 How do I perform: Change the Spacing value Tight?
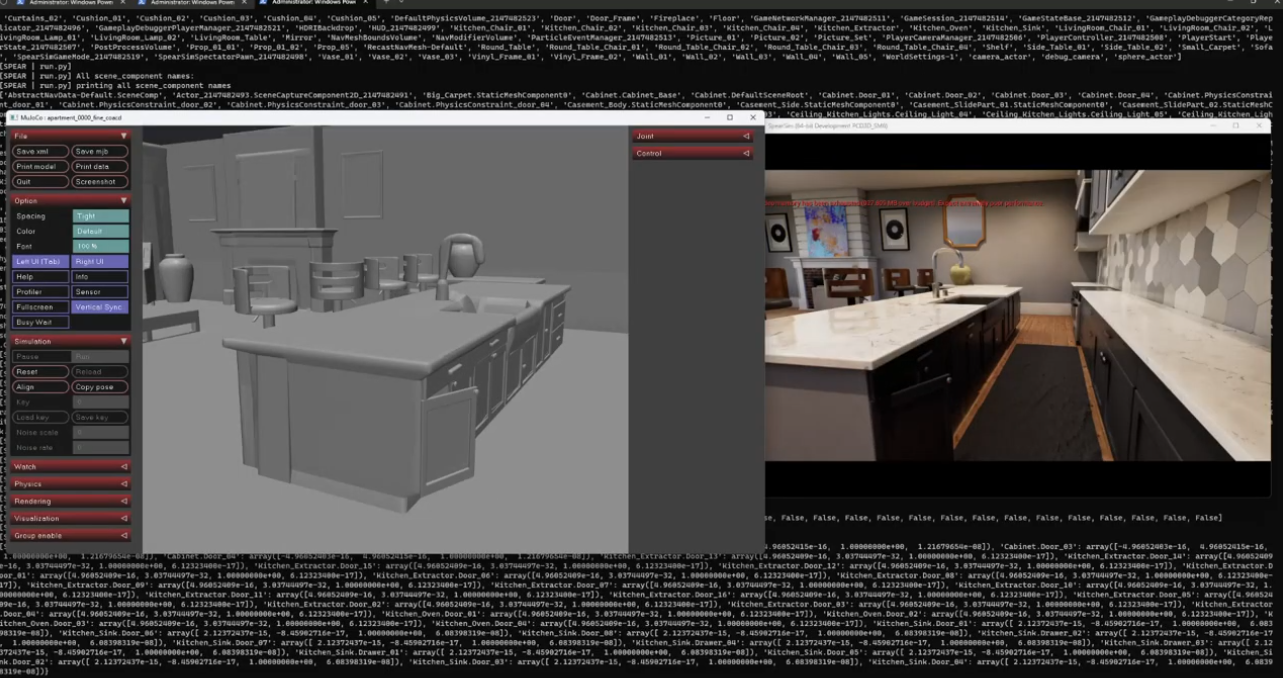(x=100, y=216)
